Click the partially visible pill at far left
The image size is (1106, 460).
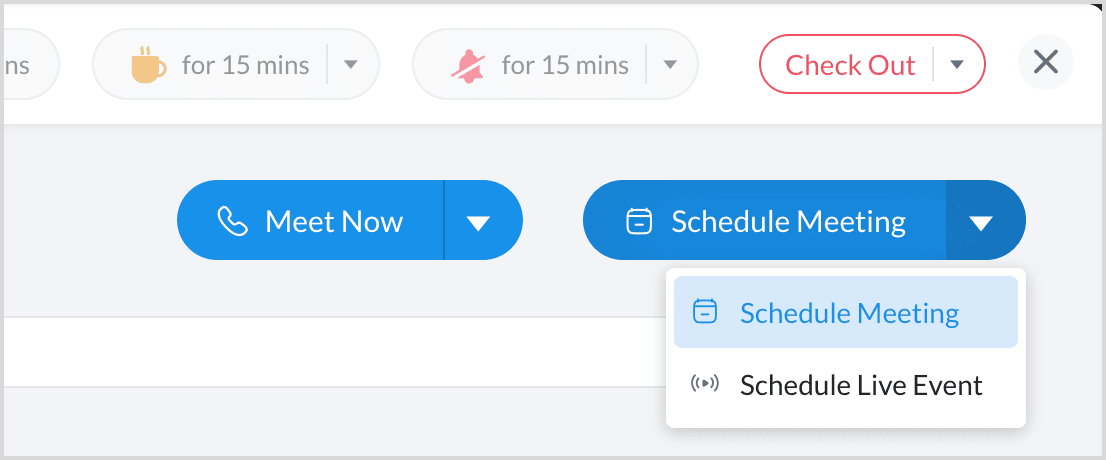click(25, 66)
